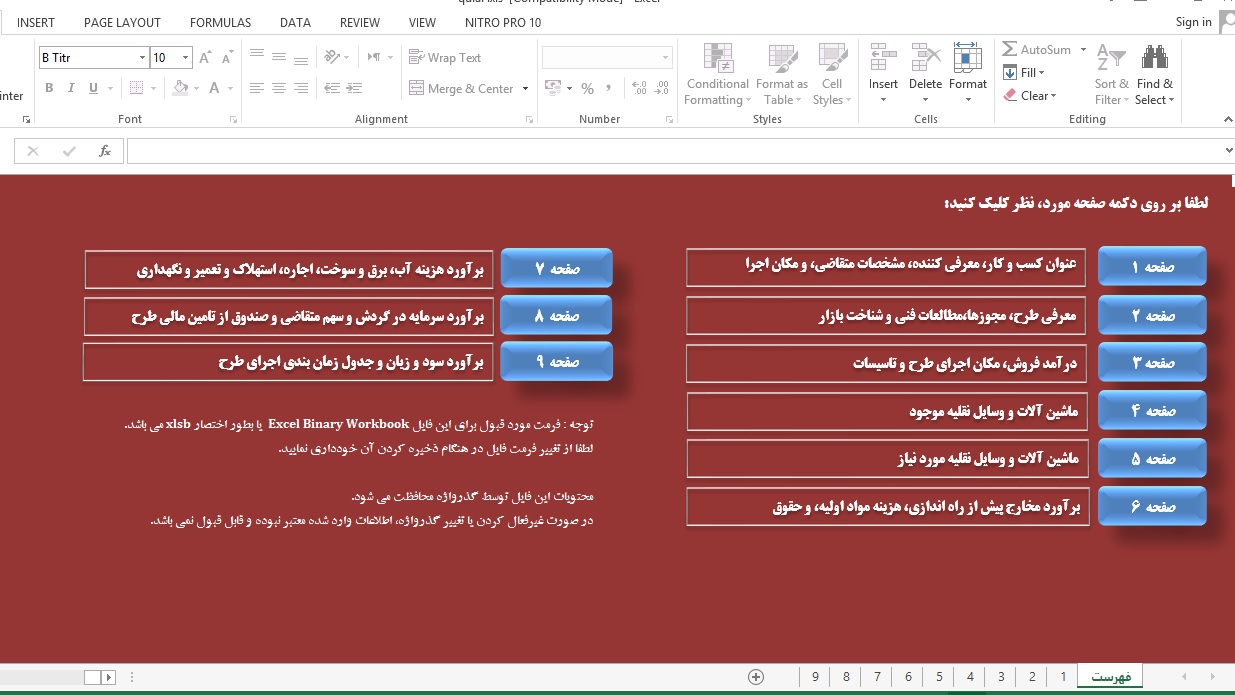
Task: Toggle Italic formatting
Action: point(71,88)
